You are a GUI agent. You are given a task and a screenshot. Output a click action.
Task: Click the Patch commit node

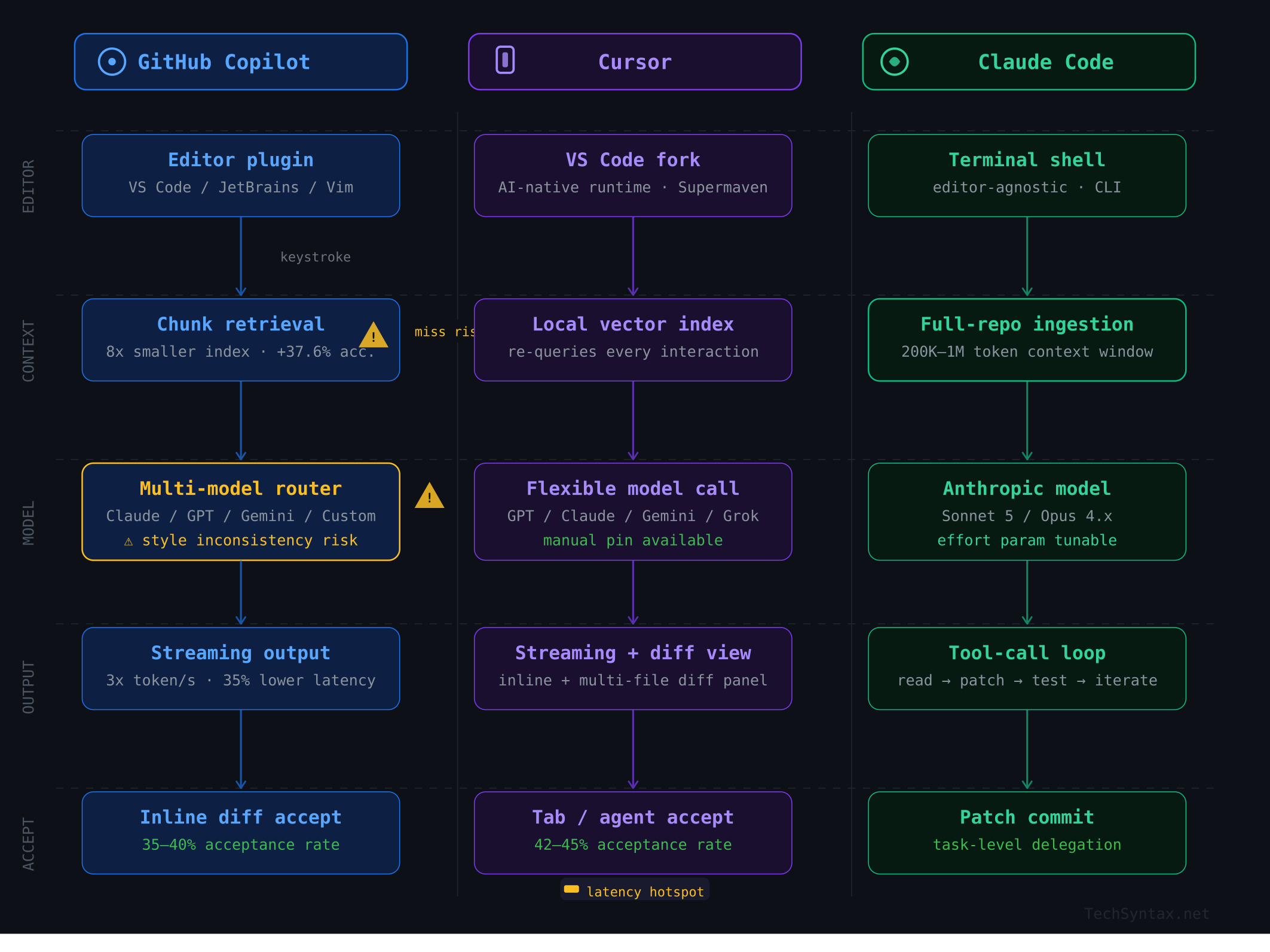click(x=1026, y=832)
